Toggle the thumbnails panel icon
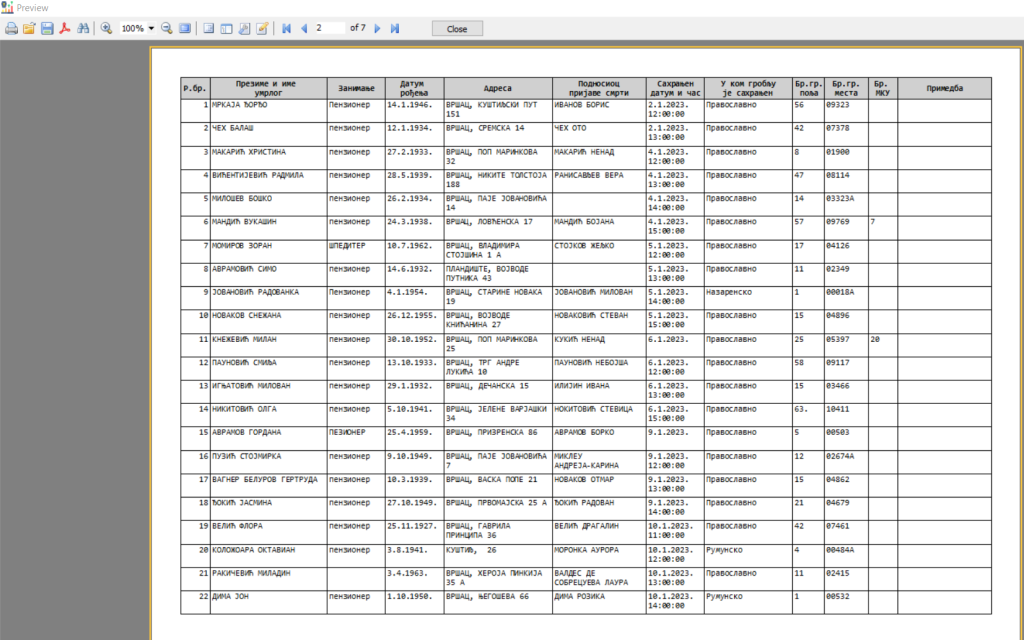1024x640 pixels. (227, 29)
